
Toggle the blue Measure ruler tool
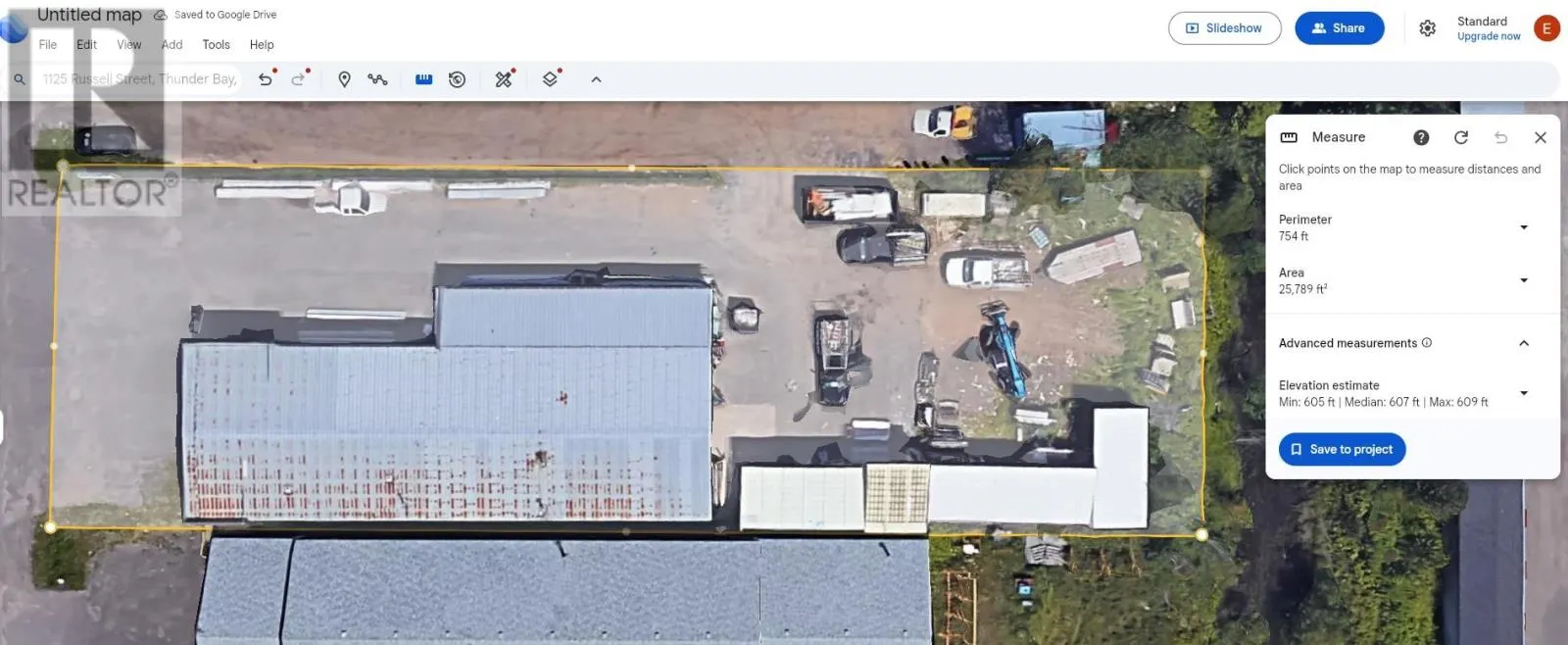coord(423,79)
